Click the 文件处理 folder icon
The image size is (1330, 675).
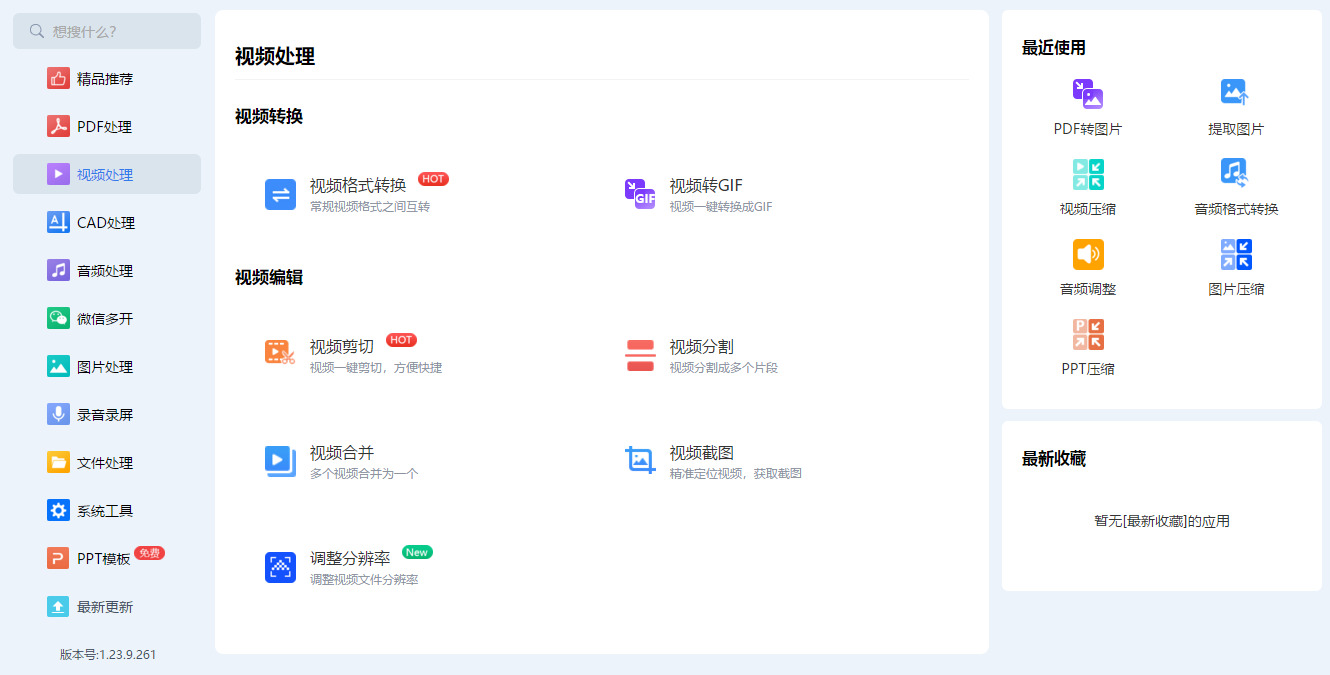pyautogui.click(x=58, y=463)
